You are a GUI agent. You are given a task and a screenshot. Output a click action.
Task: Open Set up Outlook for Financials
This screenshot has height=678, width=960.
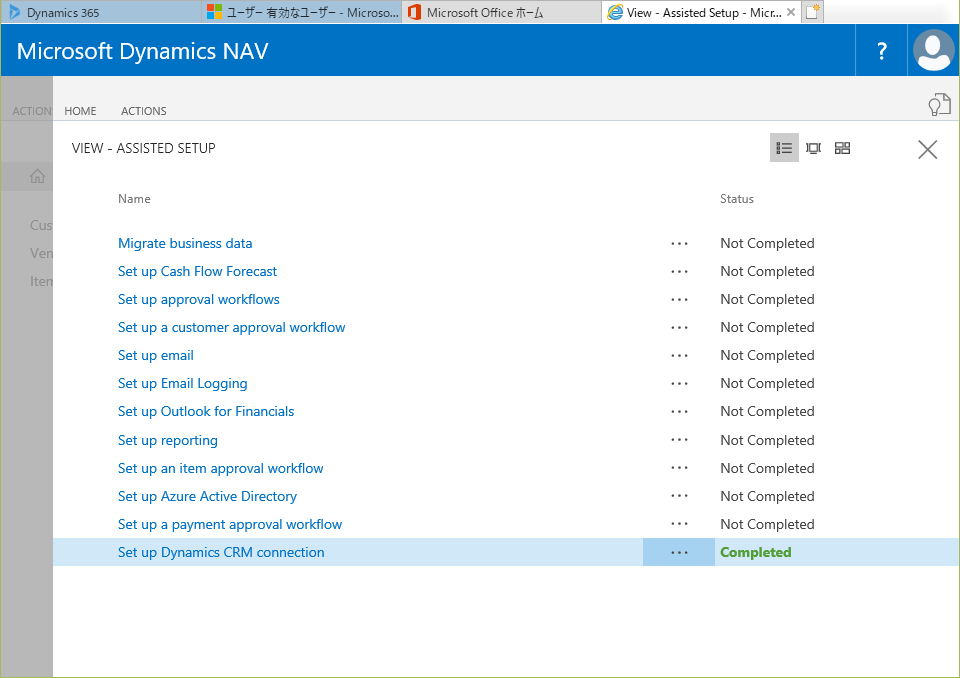tap(206, 412)
